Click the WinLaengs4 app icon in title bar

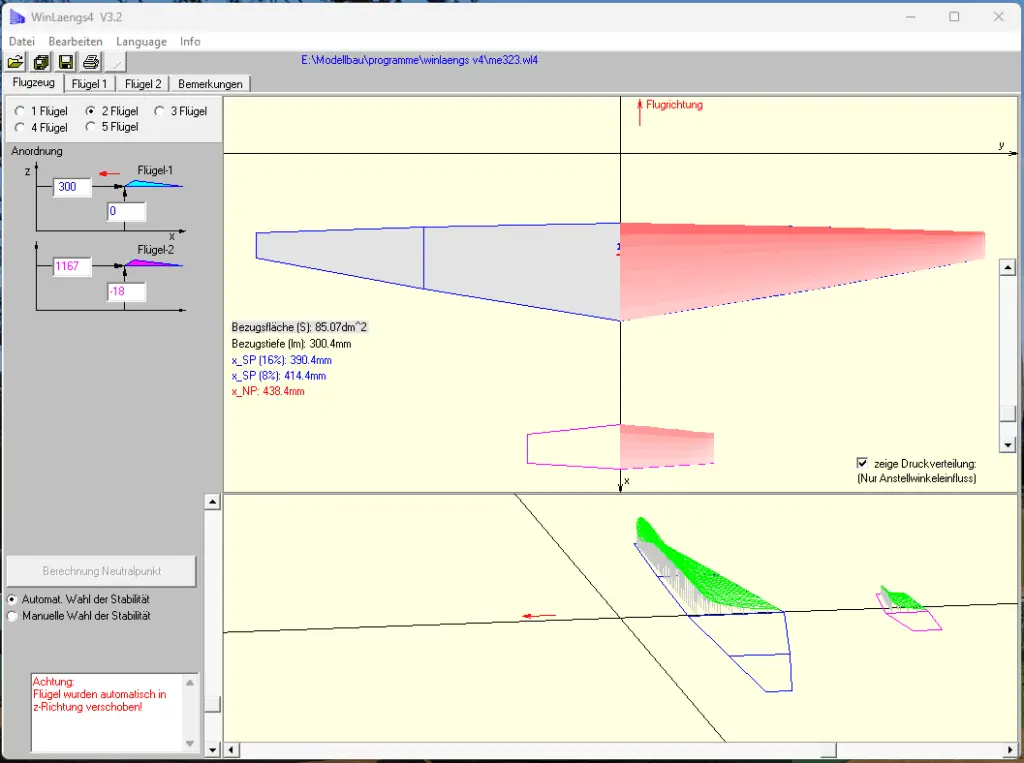pyautogui.click(x=17, y=17)
